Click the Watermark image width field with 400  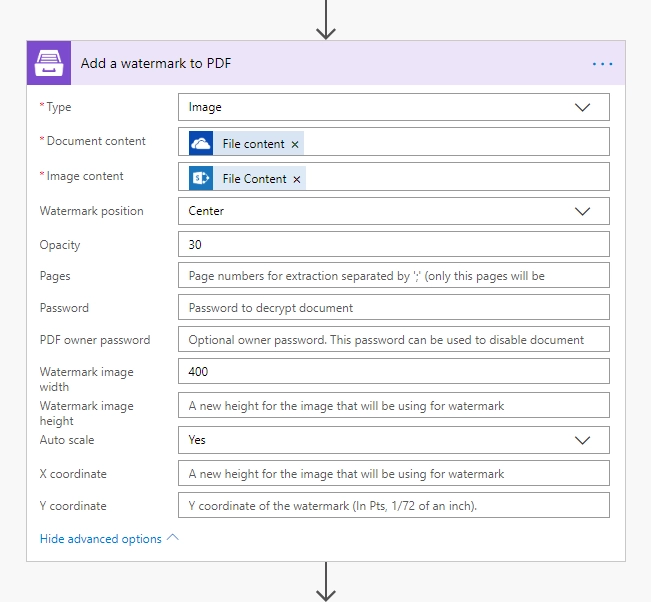pyautogui.click(x=394, y=371)
